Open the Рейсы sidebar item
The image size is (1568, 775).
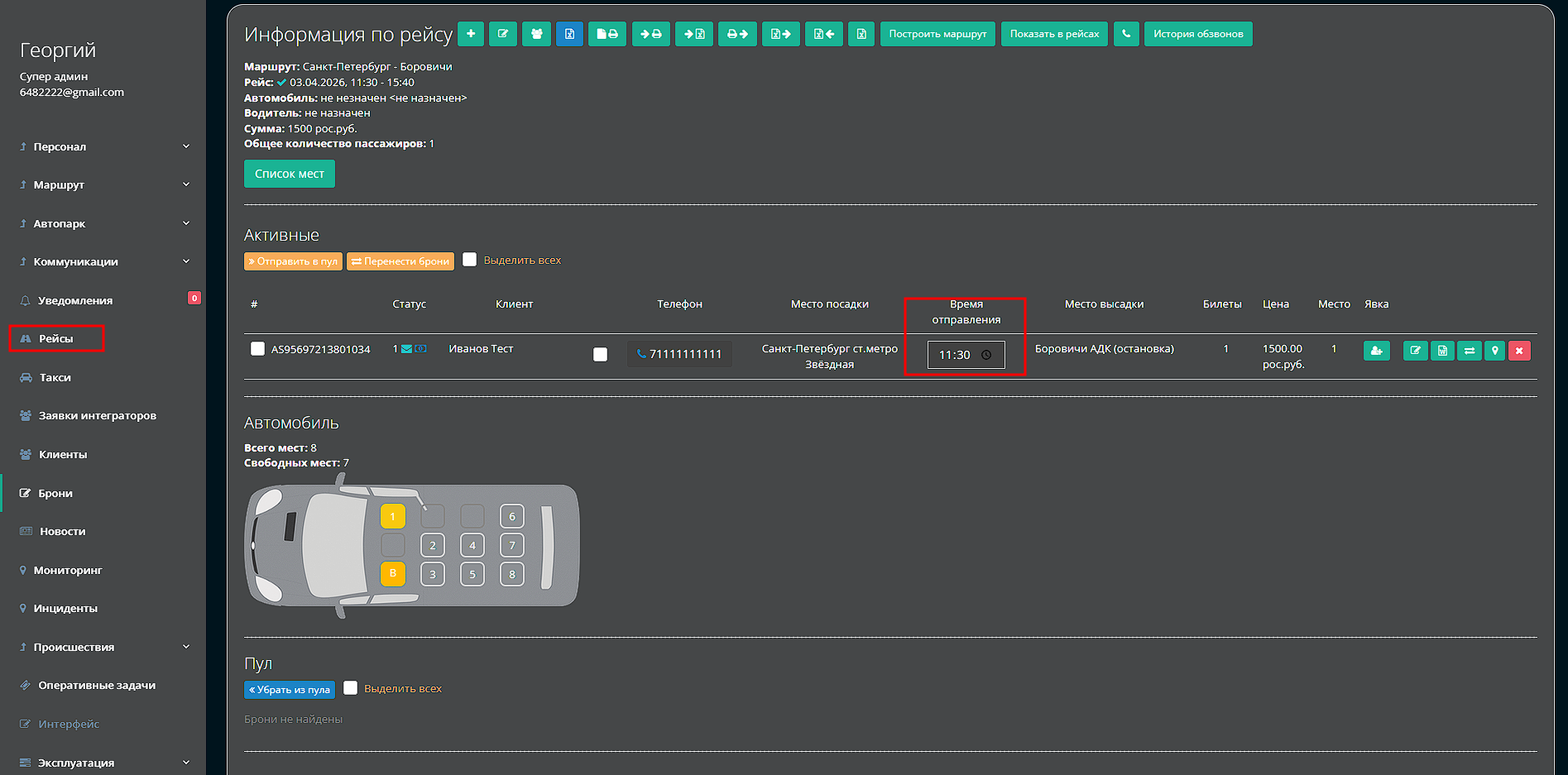coord(56,338)
